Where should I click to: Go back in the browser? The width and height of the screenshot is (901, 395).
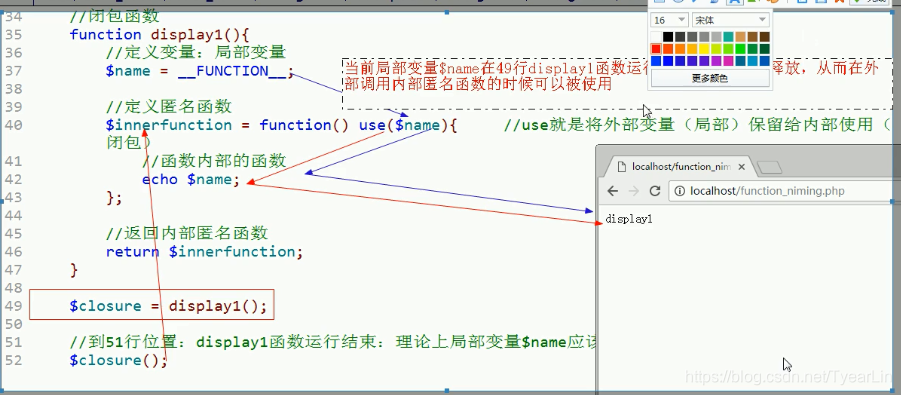click(613, 191)
